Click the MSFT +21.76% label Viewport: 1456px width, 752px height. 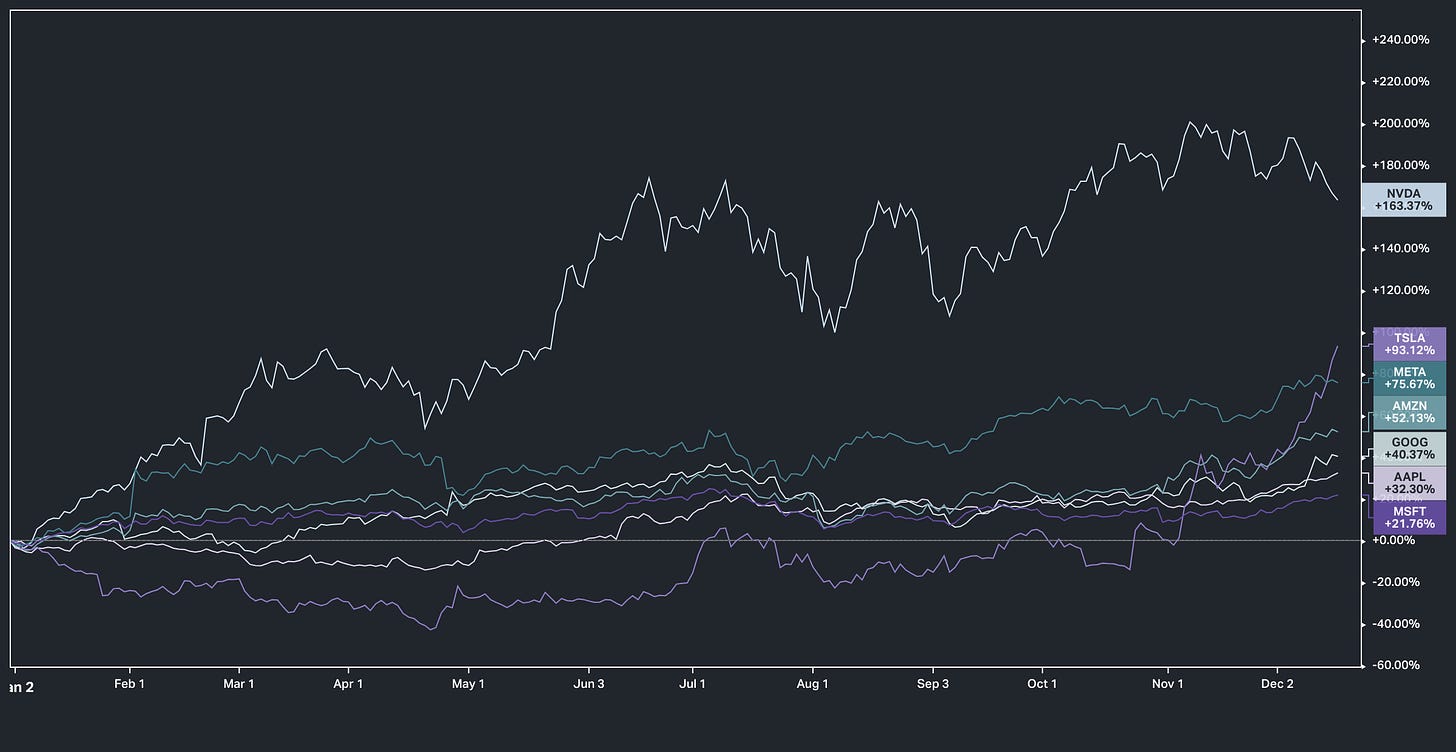pyautogui.click(x=1409, y=517)
